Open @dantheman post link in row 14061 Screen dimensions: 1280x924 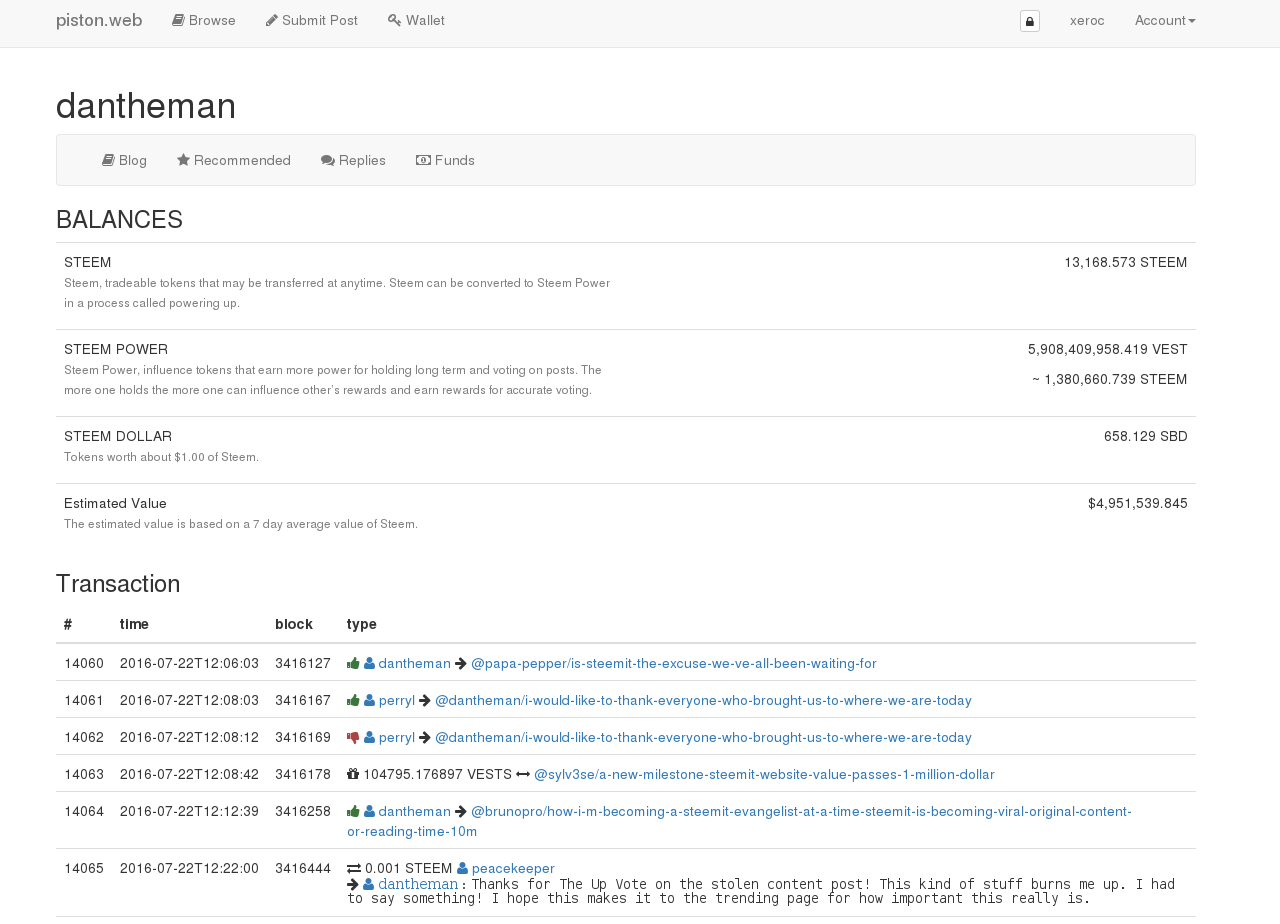pyautogui.click(x=703, y=700)
